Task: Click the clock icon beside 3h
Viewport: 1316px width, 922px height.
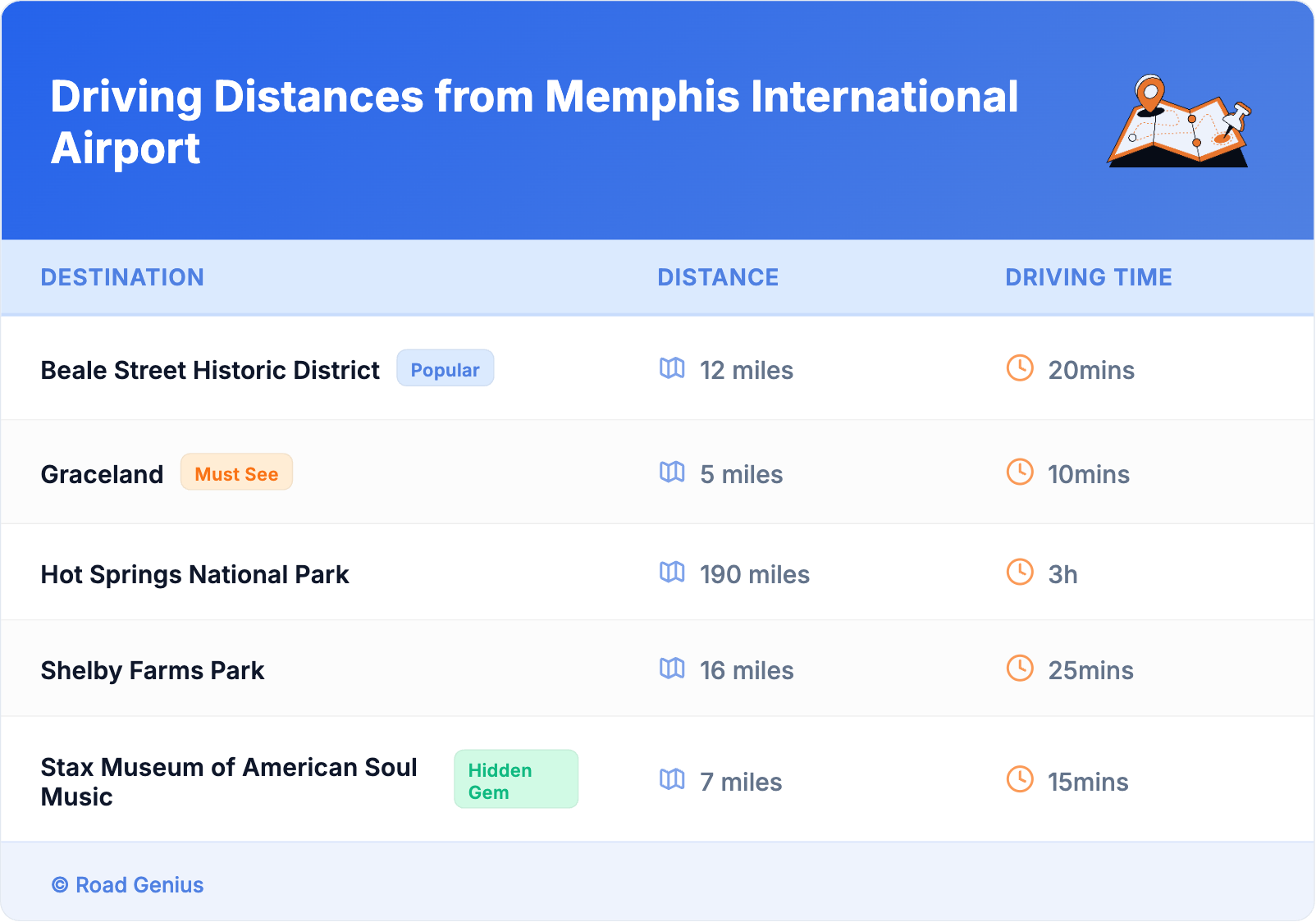Action: (1020, 573)
